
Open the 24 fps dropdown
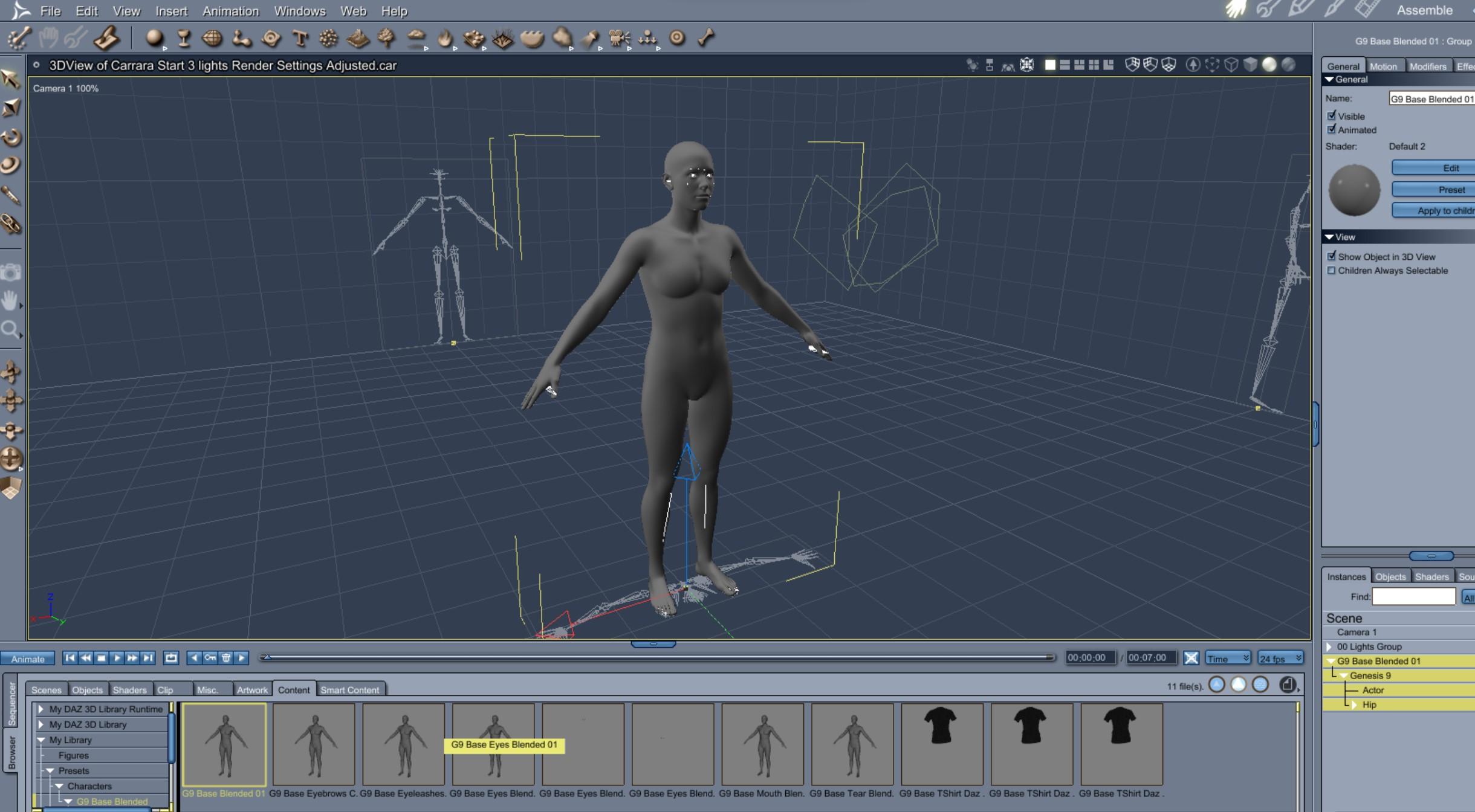1280,659
